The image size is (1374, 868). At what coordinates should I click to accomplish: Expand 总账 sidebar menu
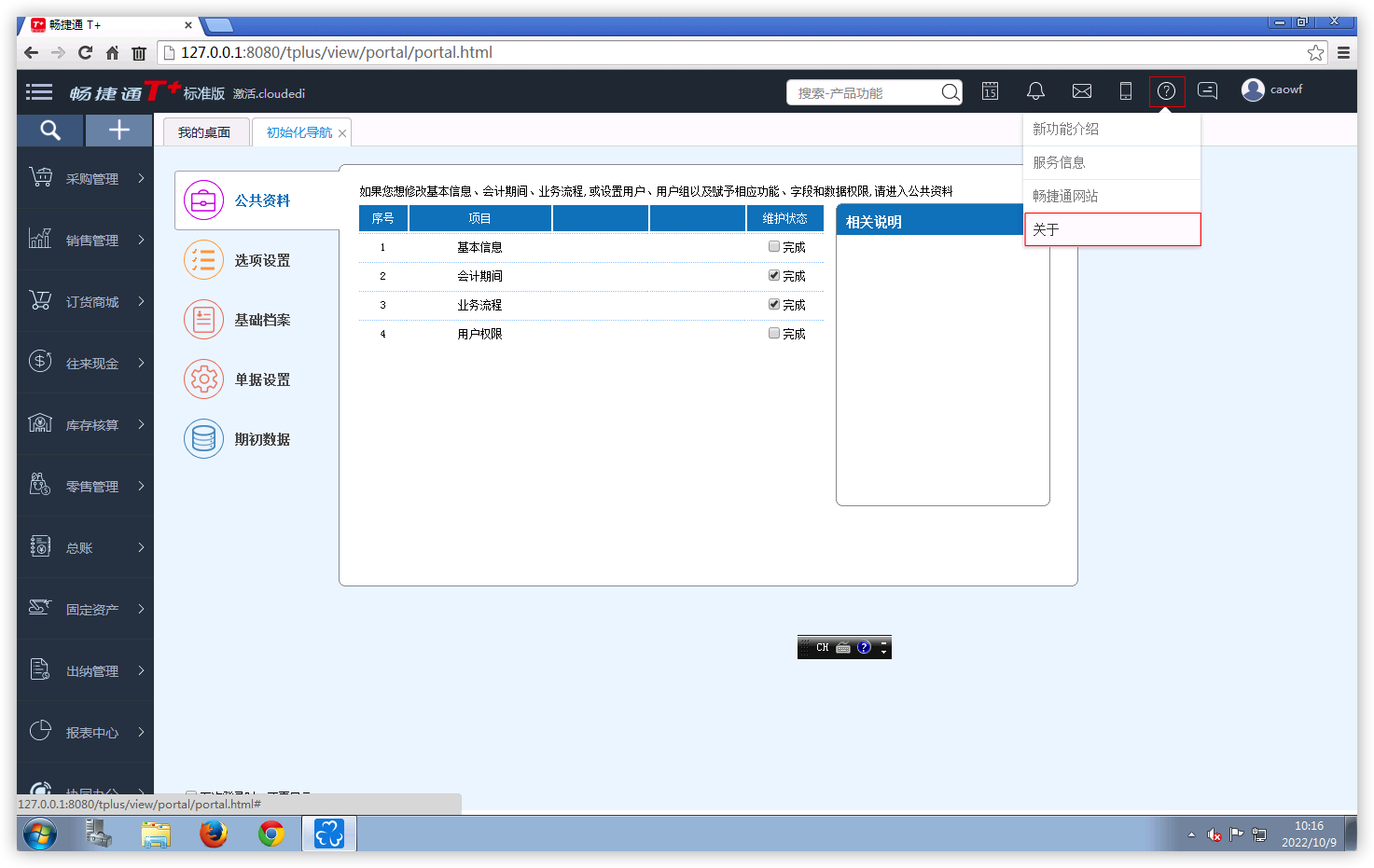(85, 547)
